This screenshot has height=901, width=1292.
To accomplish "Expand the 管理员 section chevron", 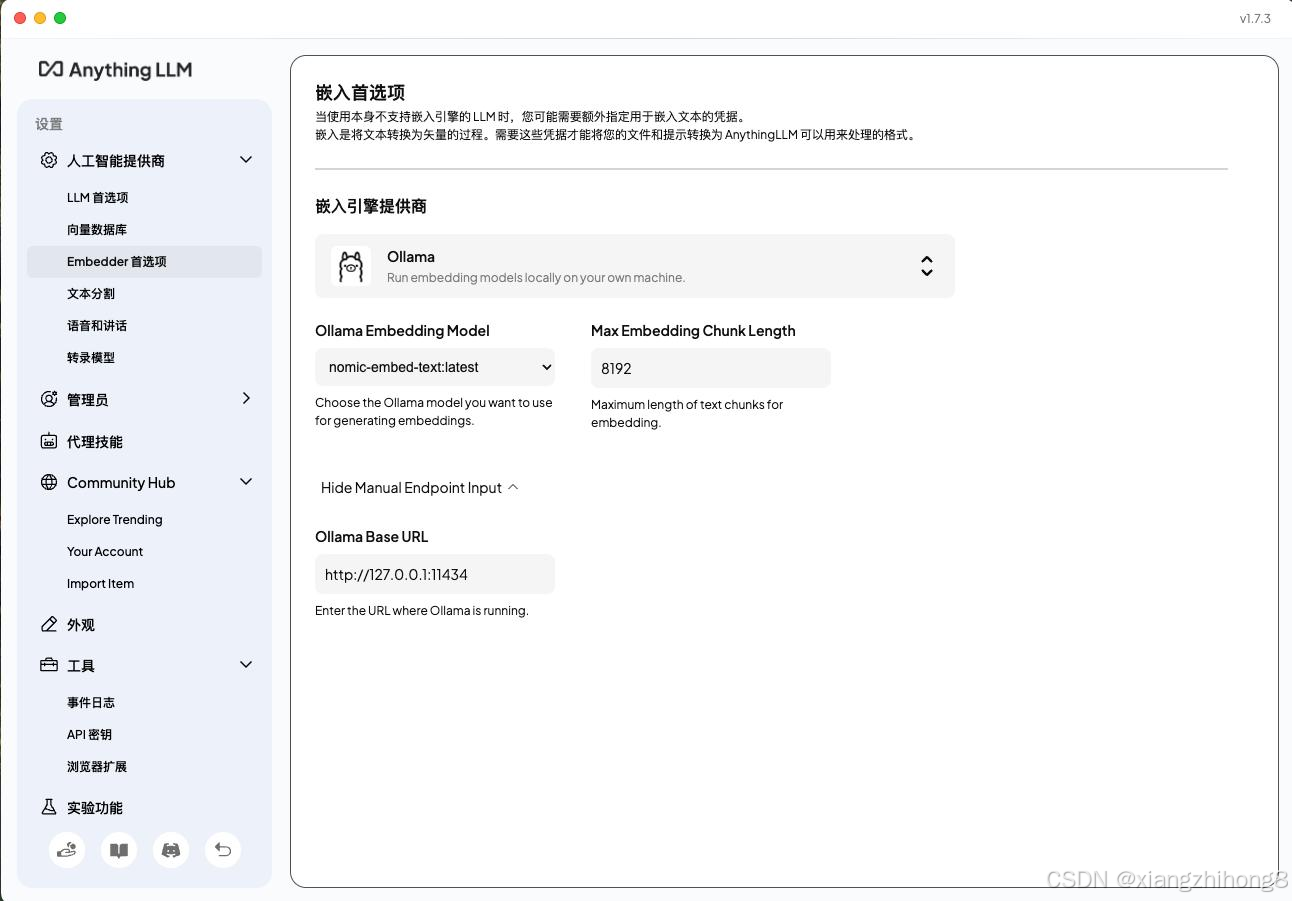I will tap(246, 398).
